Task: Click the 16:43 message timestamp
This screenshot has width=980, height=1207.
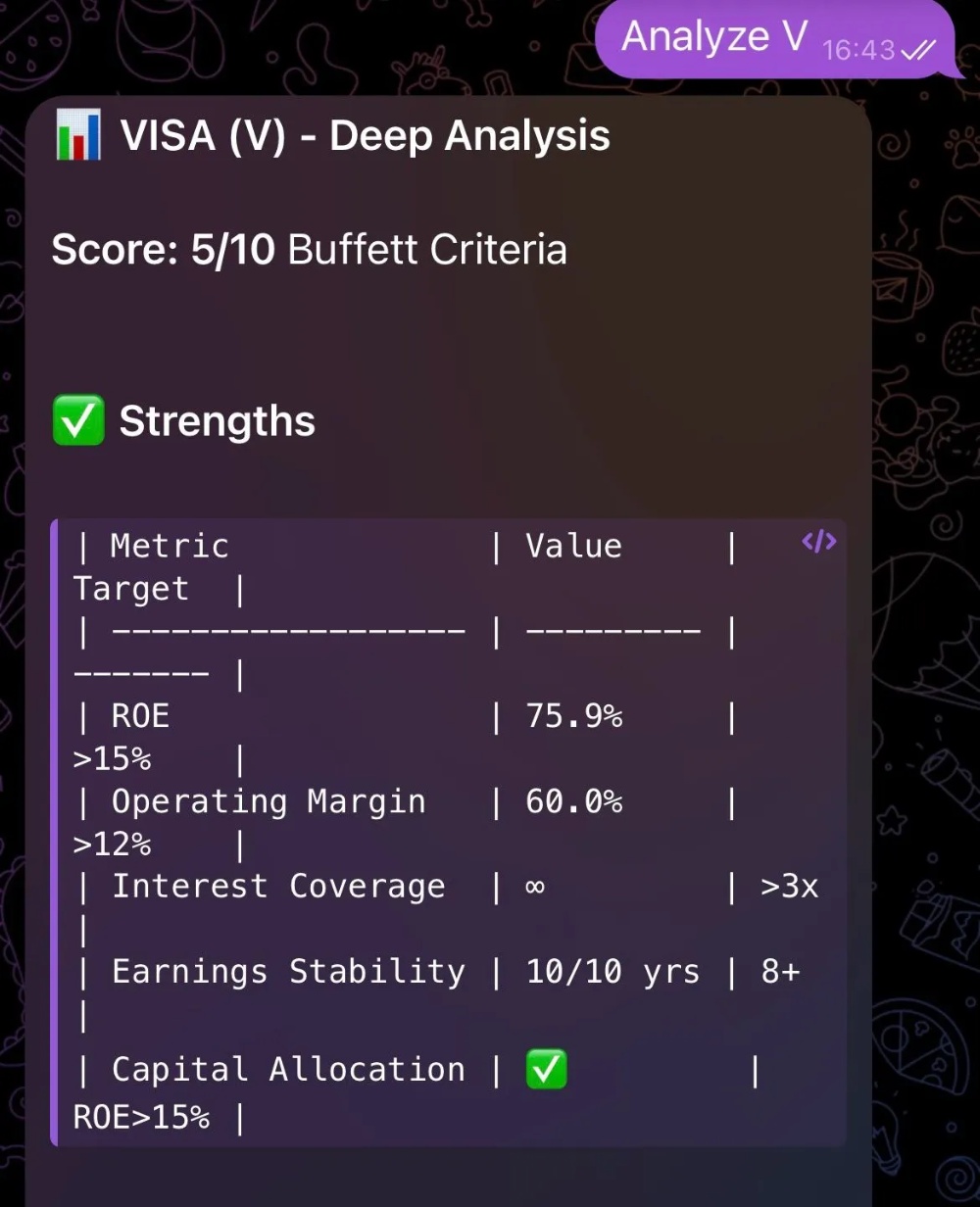Action: point(858,50)
